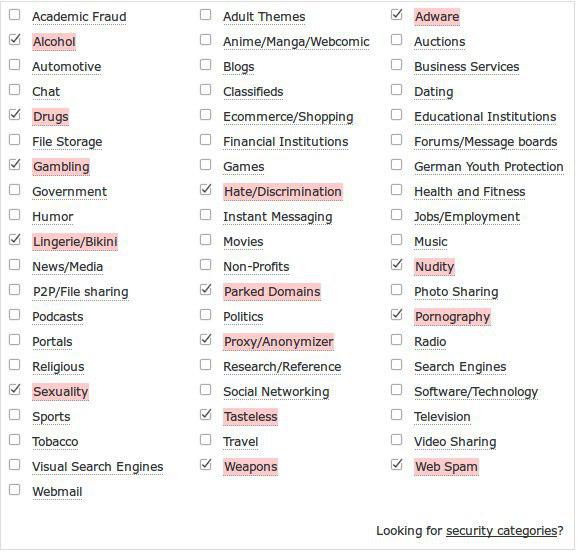Tick the Adult Themes checkbox

(205, 15)
